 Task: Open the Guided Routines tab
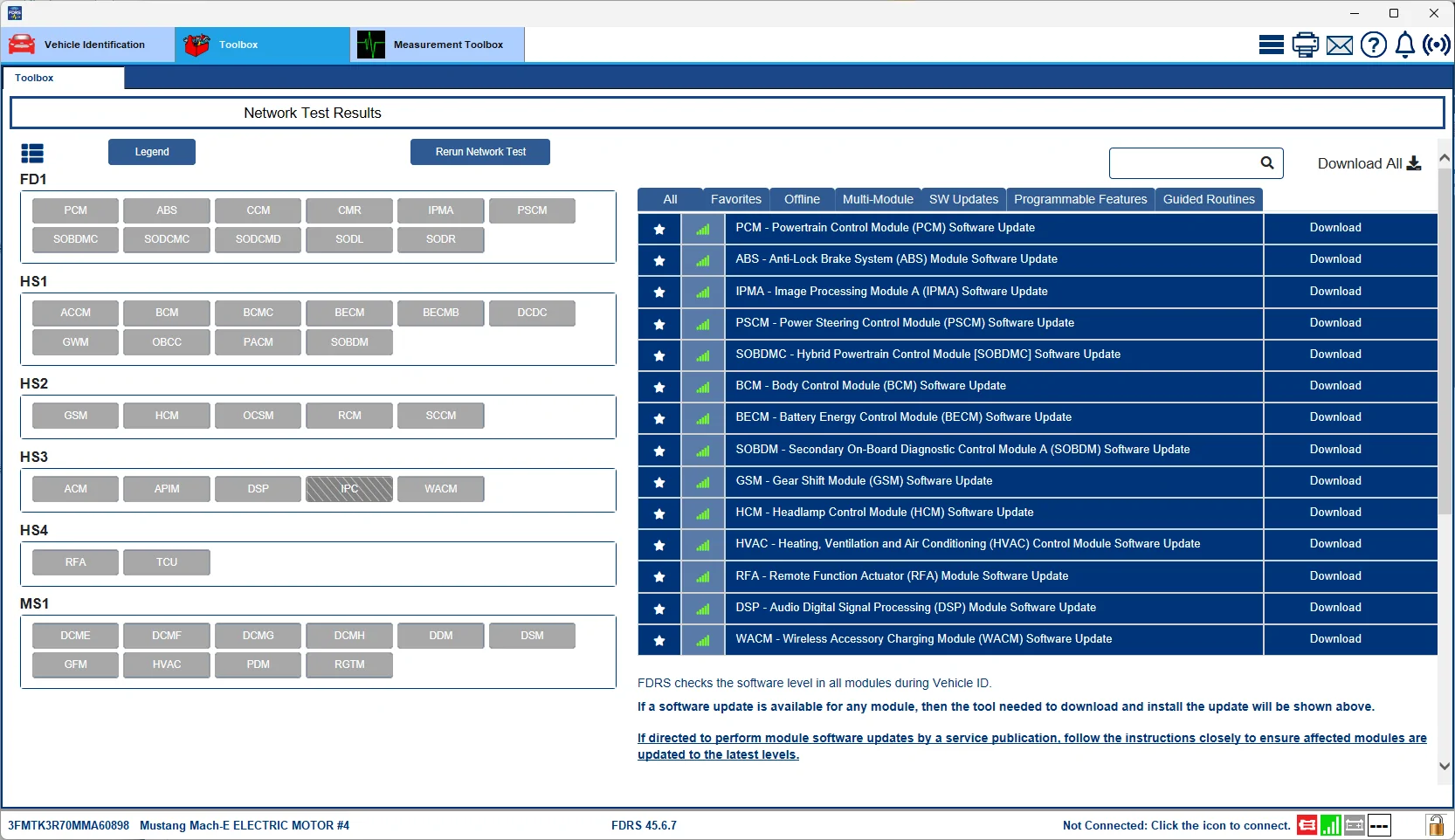click(x=1209, y=199)
